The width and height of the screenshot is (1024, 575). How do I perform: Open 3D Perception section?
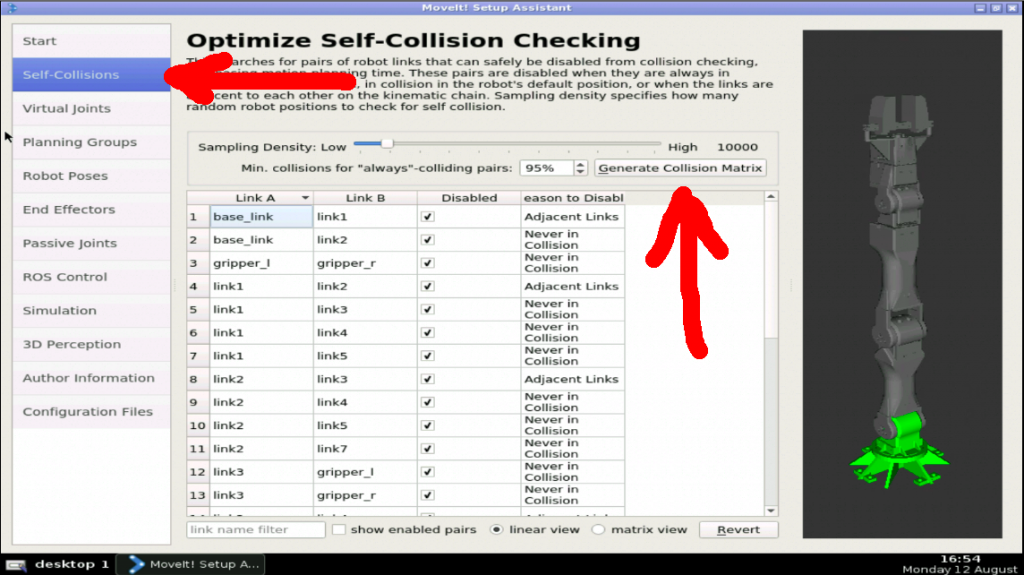91,344
